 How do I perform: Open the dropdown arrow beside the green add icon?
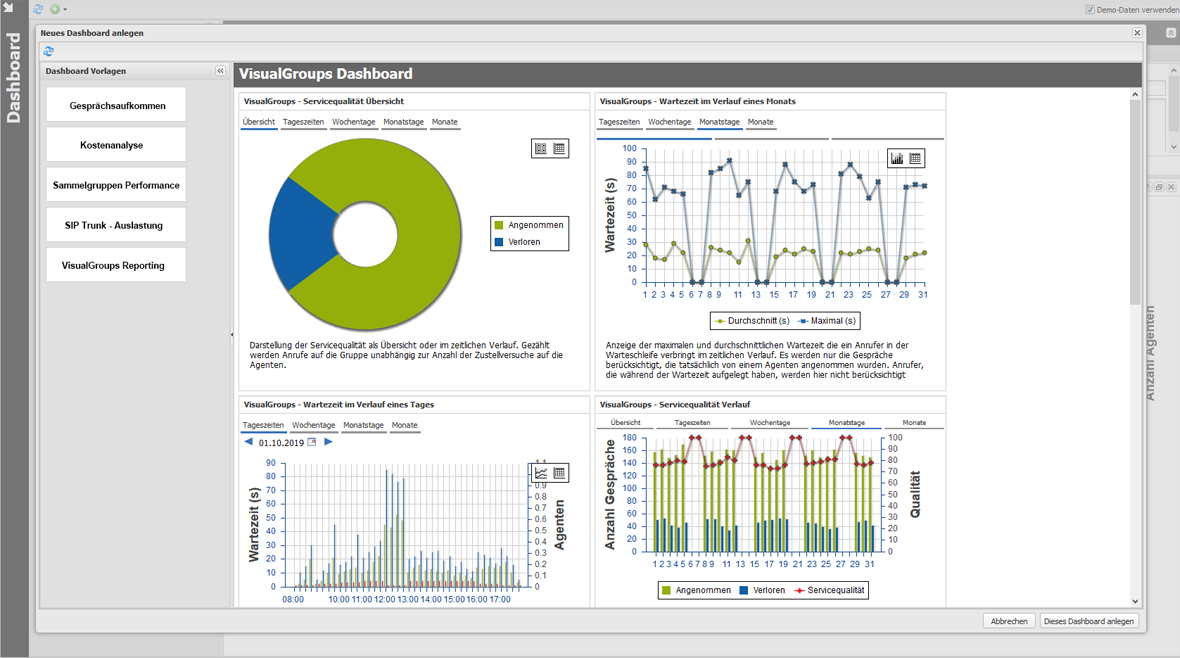click(65, 10)
